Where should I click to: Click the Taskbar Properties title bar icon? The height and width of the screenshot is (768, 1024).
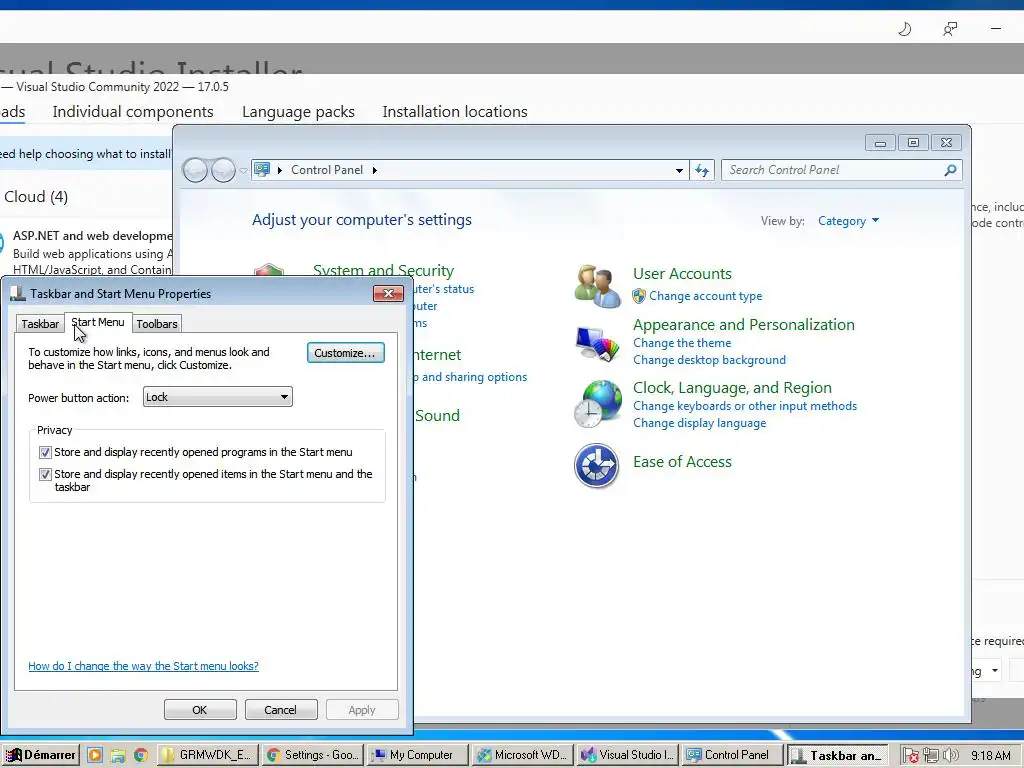18,294
